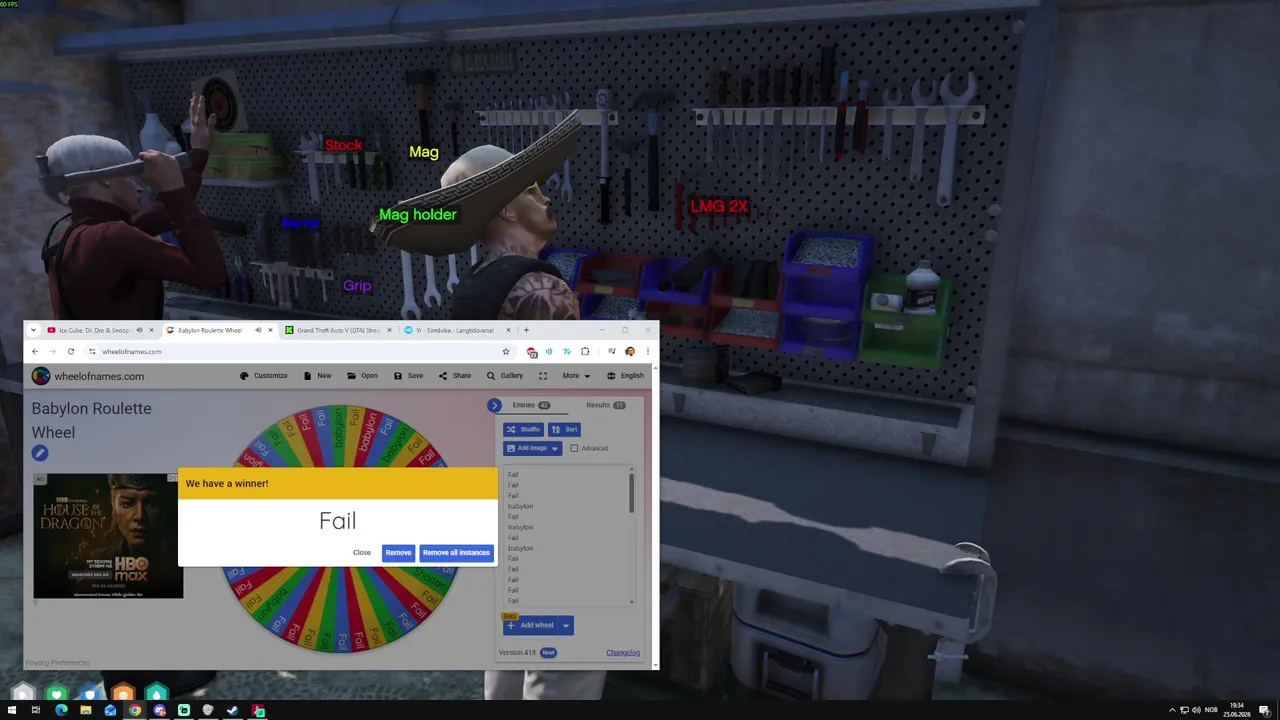
Task: Sort the entries list
Action: click(565, 429)
